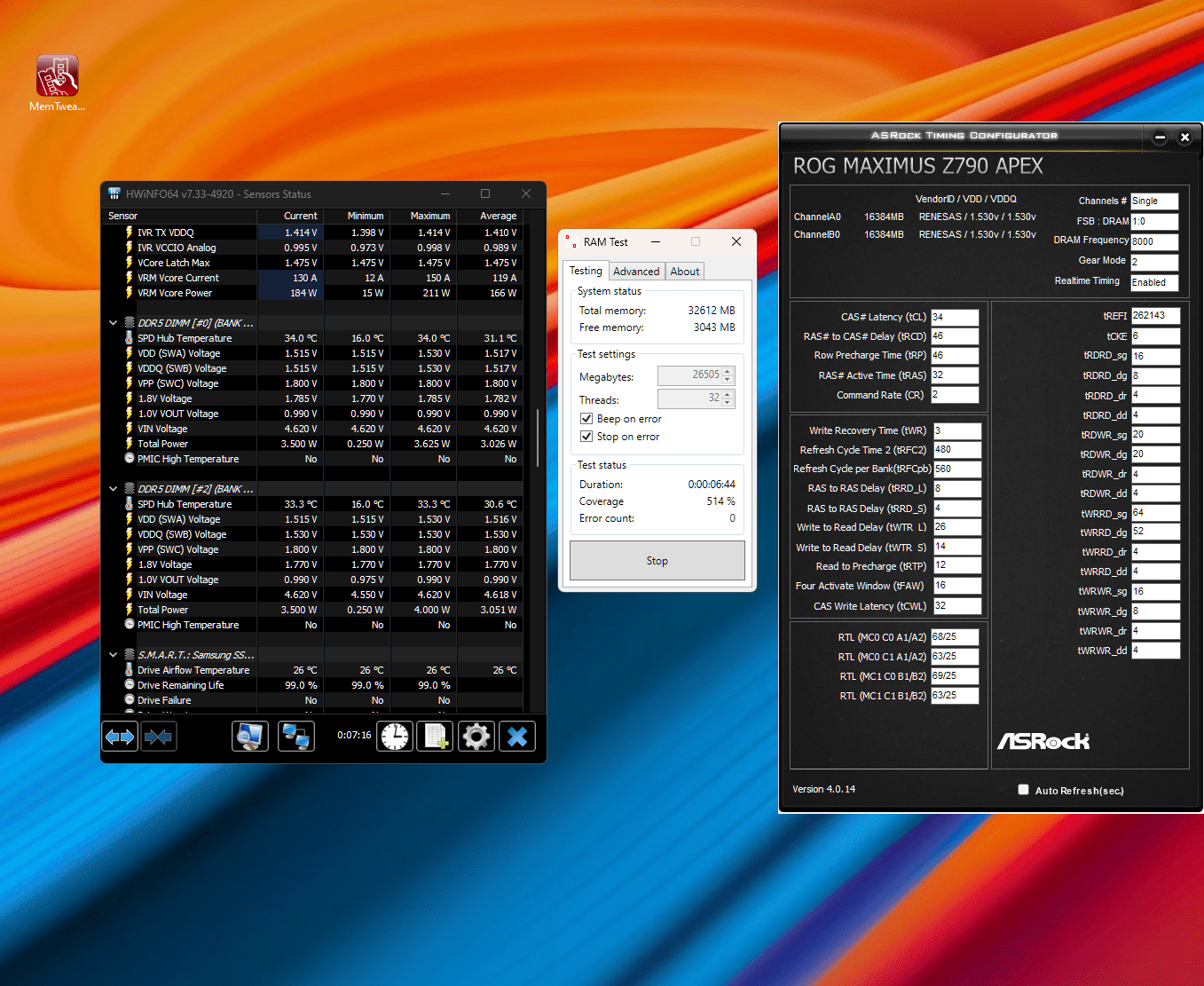Viewport: 1204px width, 986px height.
Task: Click the Threads spinner up arrow
Action: 728,394
